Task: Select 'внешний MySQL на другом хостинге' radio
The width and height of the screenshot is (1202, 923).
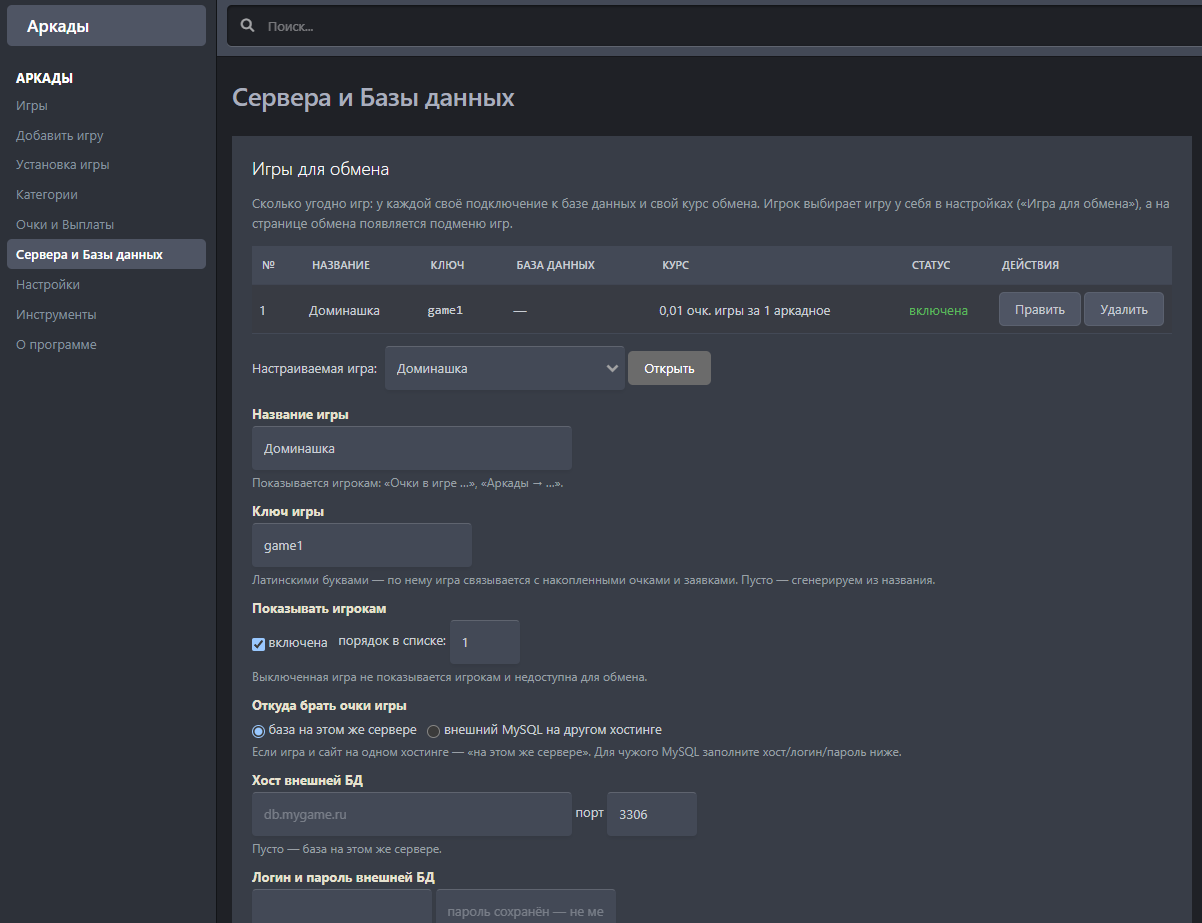Action: pos(433,731)
